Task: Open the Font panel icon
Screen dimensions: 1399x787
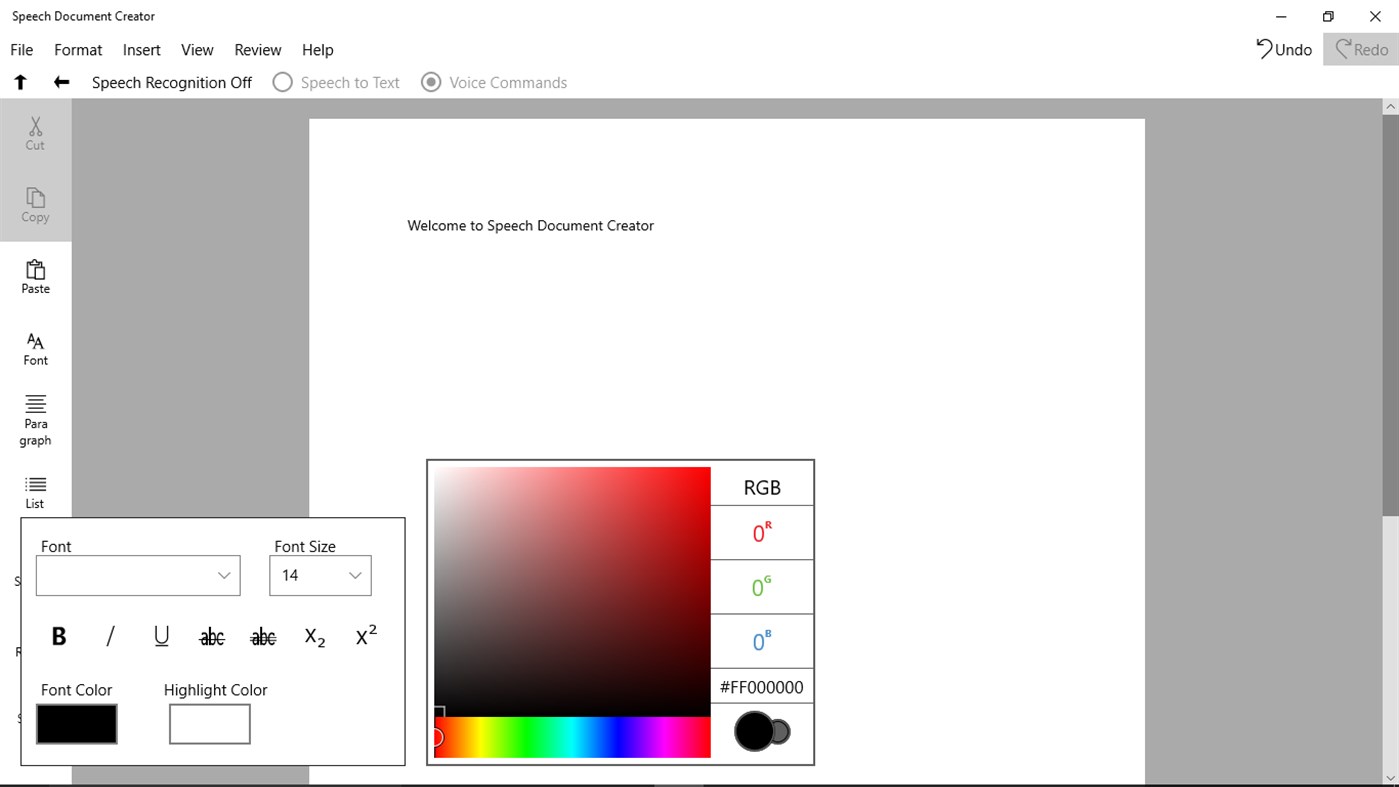Action: tap(35, 347)
